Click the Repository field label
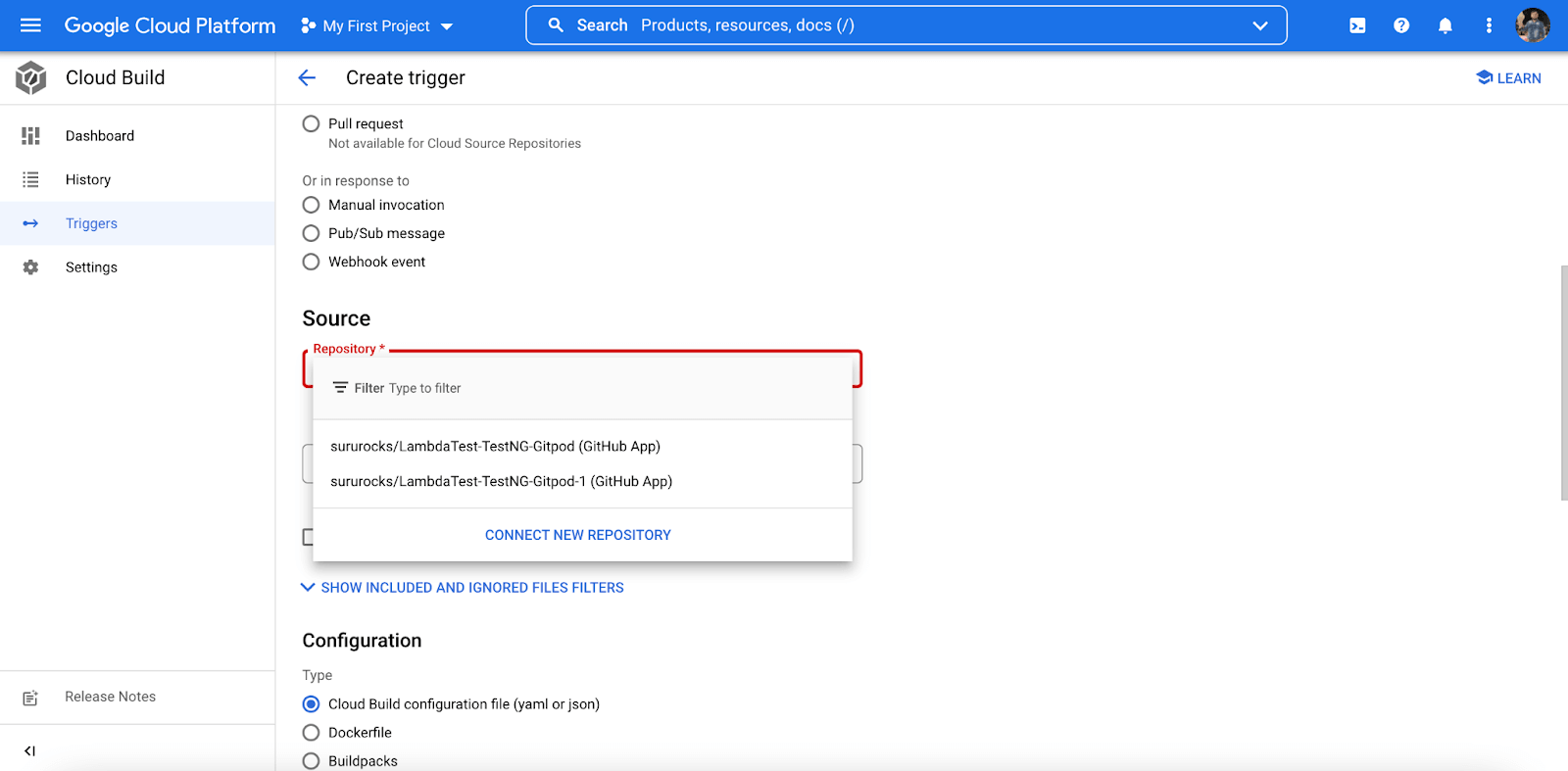This screenshot has width=1568, height=771. click(x=349, y=349)
